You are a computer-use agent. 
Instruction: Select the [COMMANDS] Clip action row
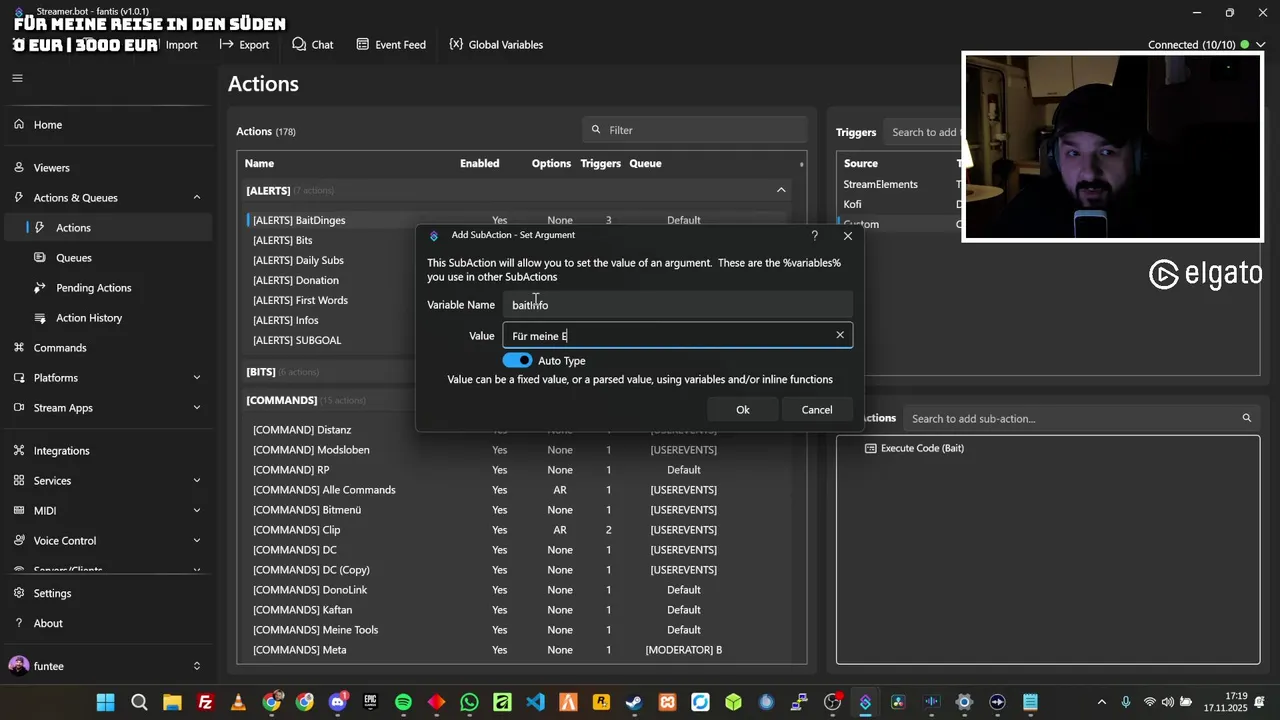(516, 530)
